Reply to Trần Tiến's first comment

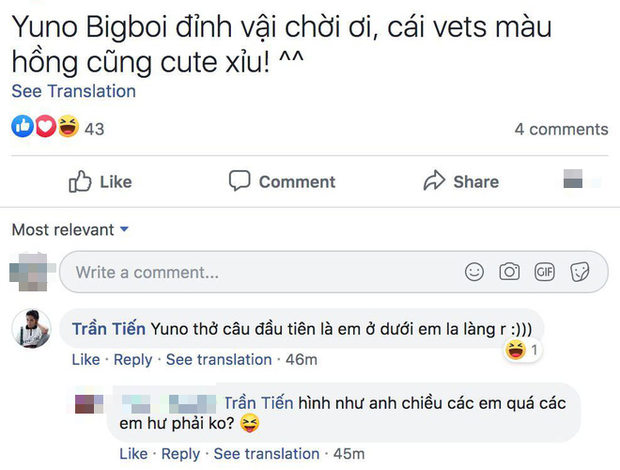tap(132, 360)
